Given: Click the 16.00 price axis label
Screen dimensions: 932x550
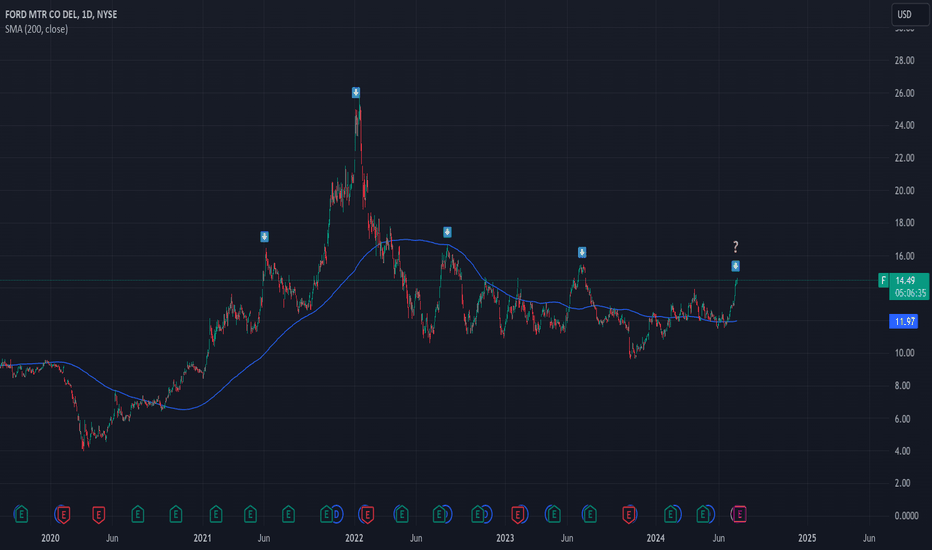Looking at the screenshot, I should point(904,256).
